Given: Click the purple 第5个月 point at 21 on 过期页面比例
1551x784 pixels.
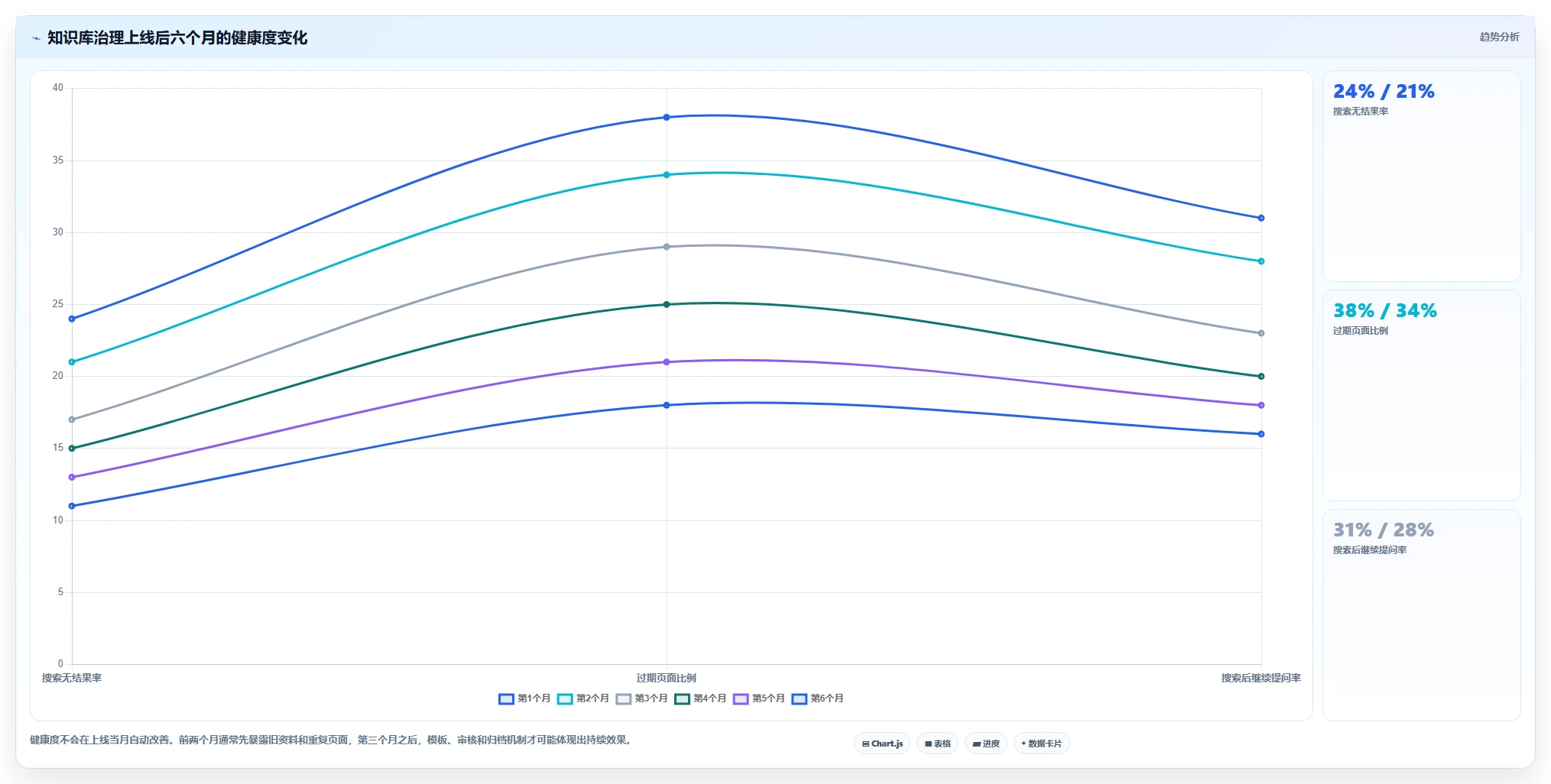Looking at the screenshot, I should [x=667, y=362].
